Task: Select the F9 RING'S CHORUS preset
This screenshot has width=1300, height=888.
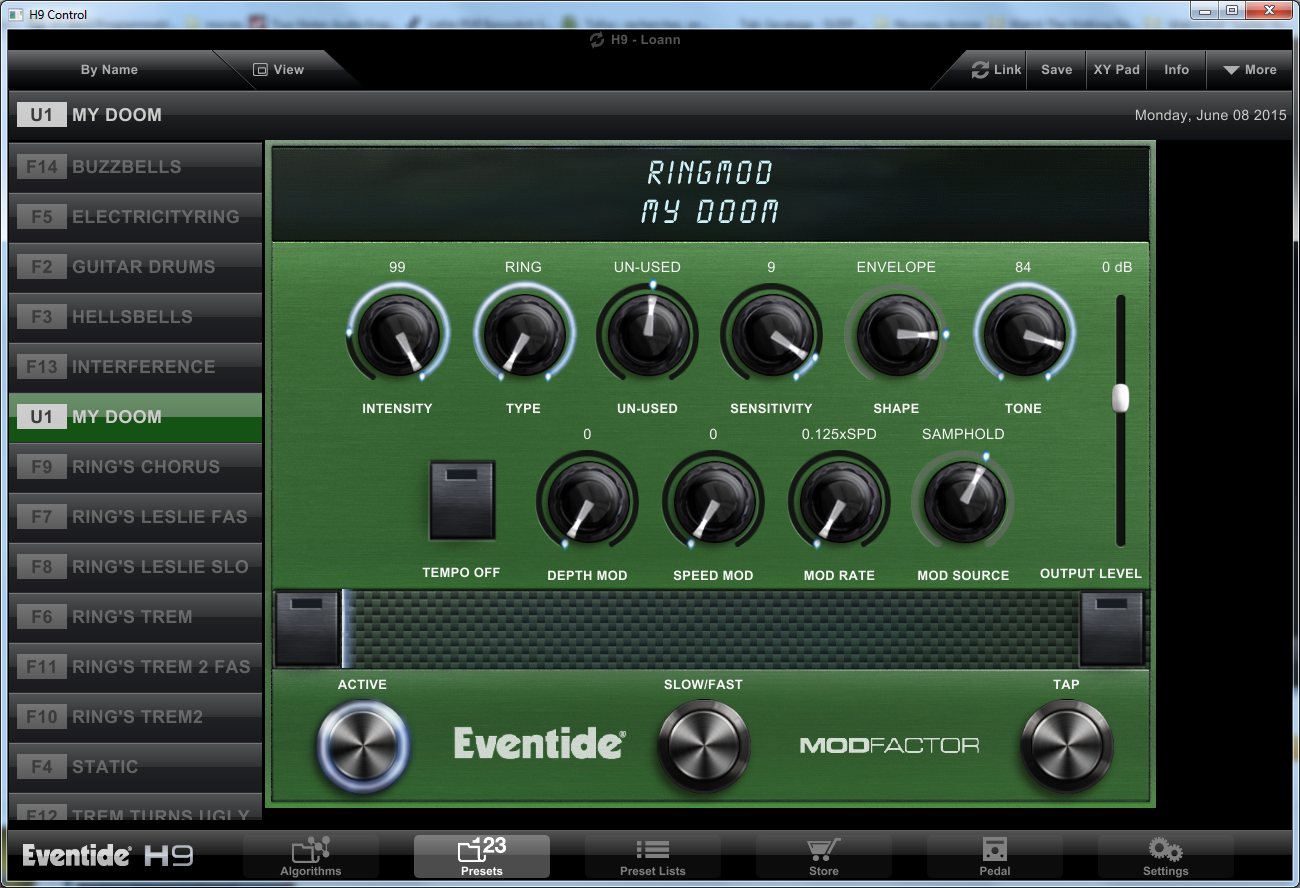Action: click(x=135, y=467)
